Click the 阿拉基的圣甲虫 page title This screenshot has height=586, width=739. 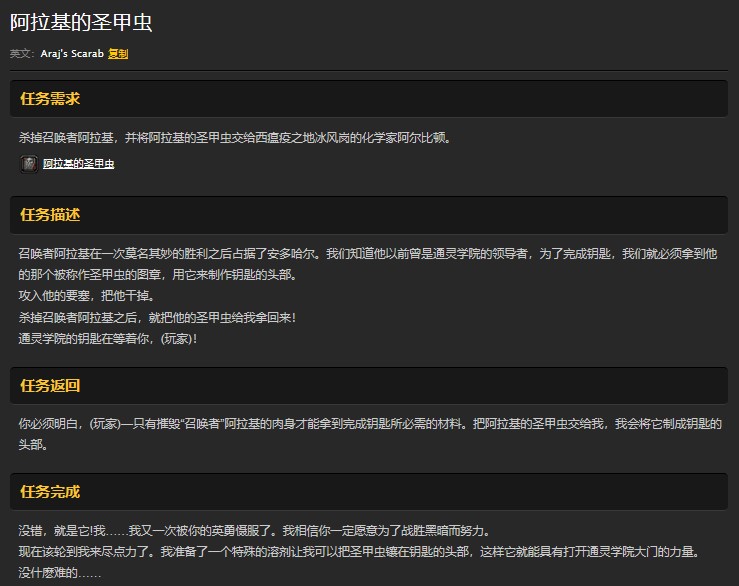click(x=82, y=23)
